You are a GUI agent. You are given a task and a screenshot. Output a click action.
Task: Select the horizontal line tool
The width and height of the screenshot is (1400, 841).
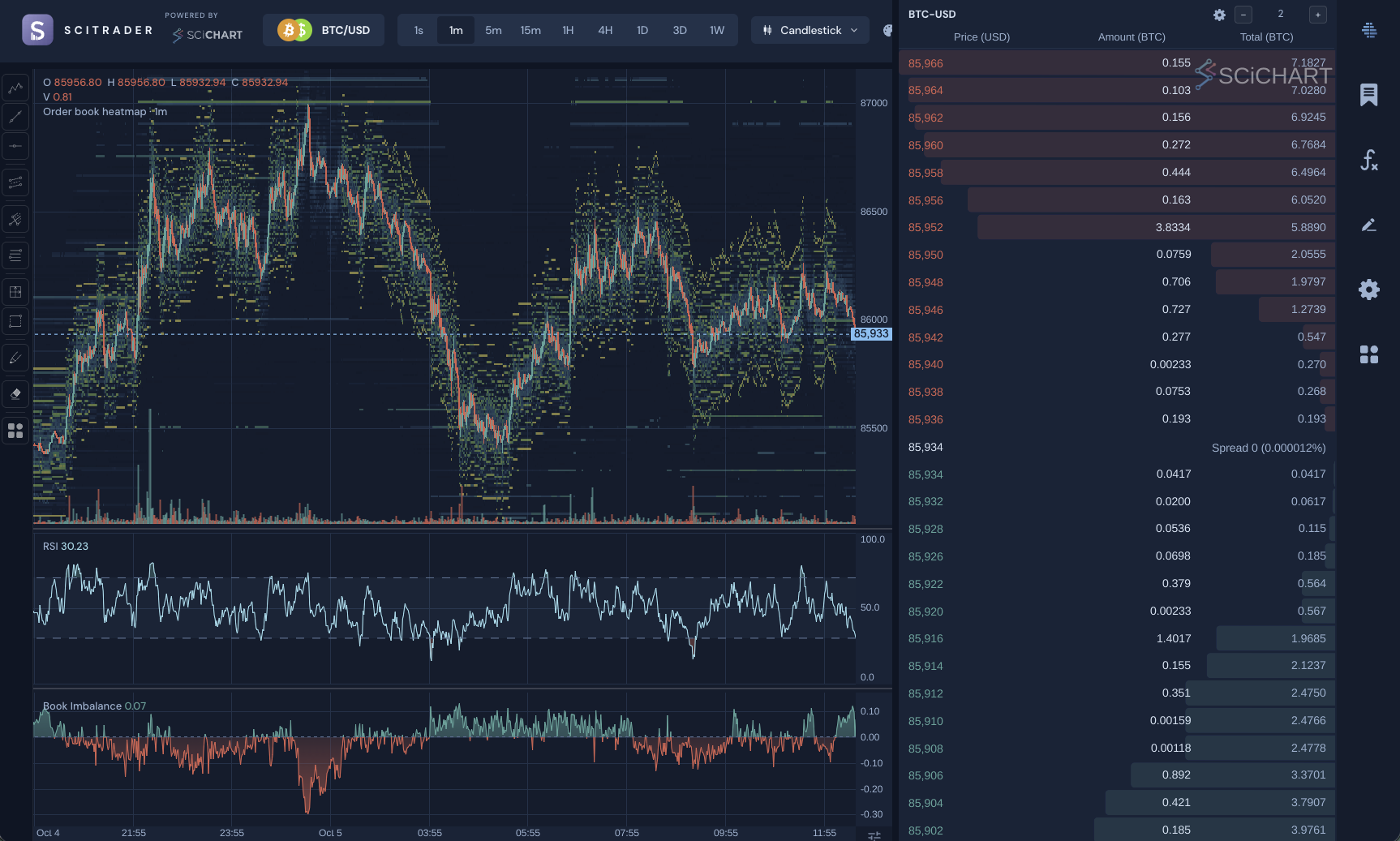[x=15, y=146]
